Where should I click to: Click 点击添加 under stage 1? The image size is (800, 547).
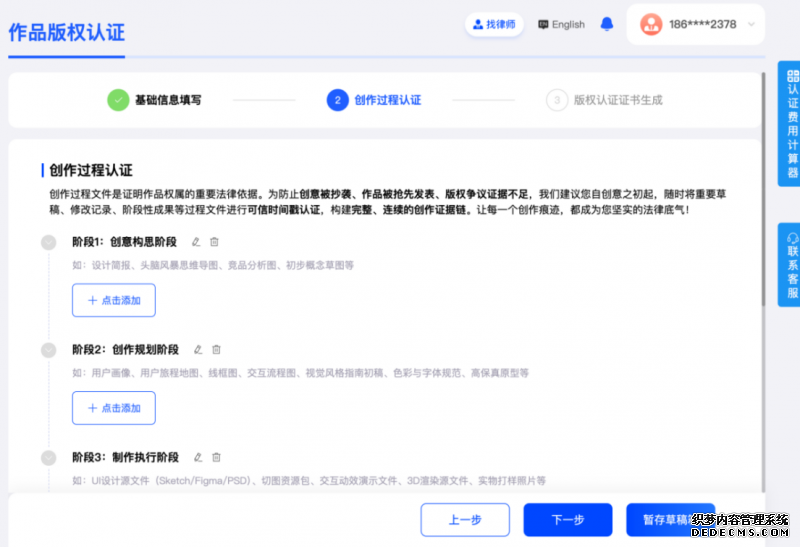pyautogui.click(x=114, y=300)
